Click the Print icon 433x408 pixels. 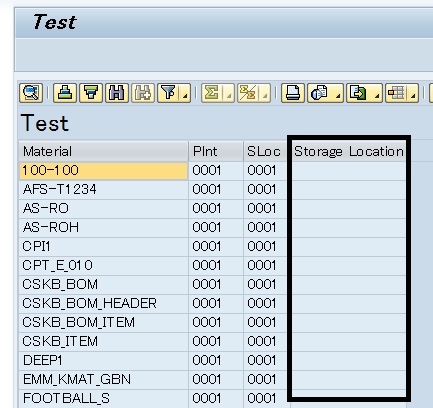(293, 93)
